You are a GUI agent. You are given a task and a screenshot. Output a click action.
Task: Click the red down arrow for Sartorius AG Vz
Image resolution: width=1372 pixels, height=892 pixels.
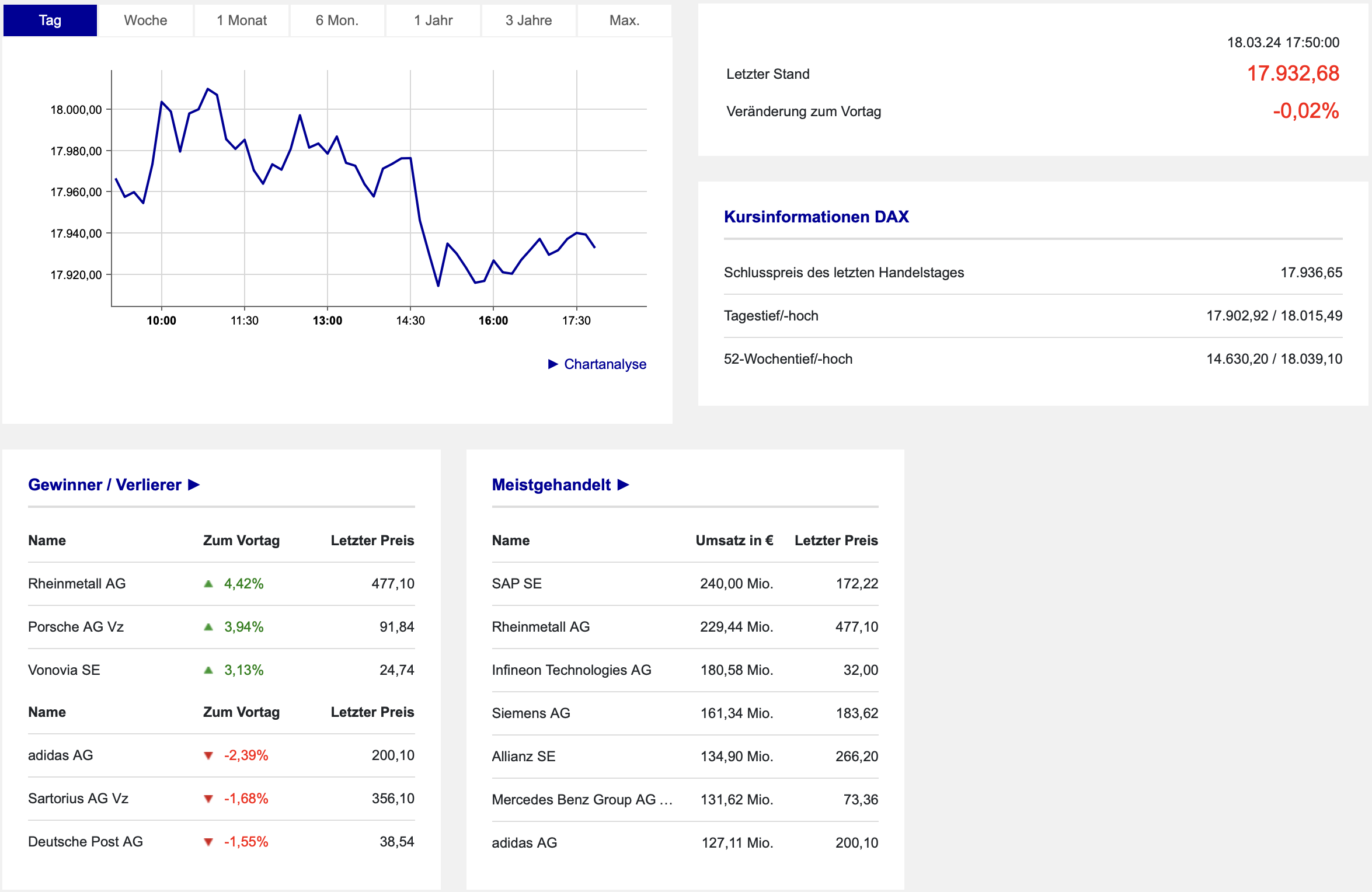point(208,799)
